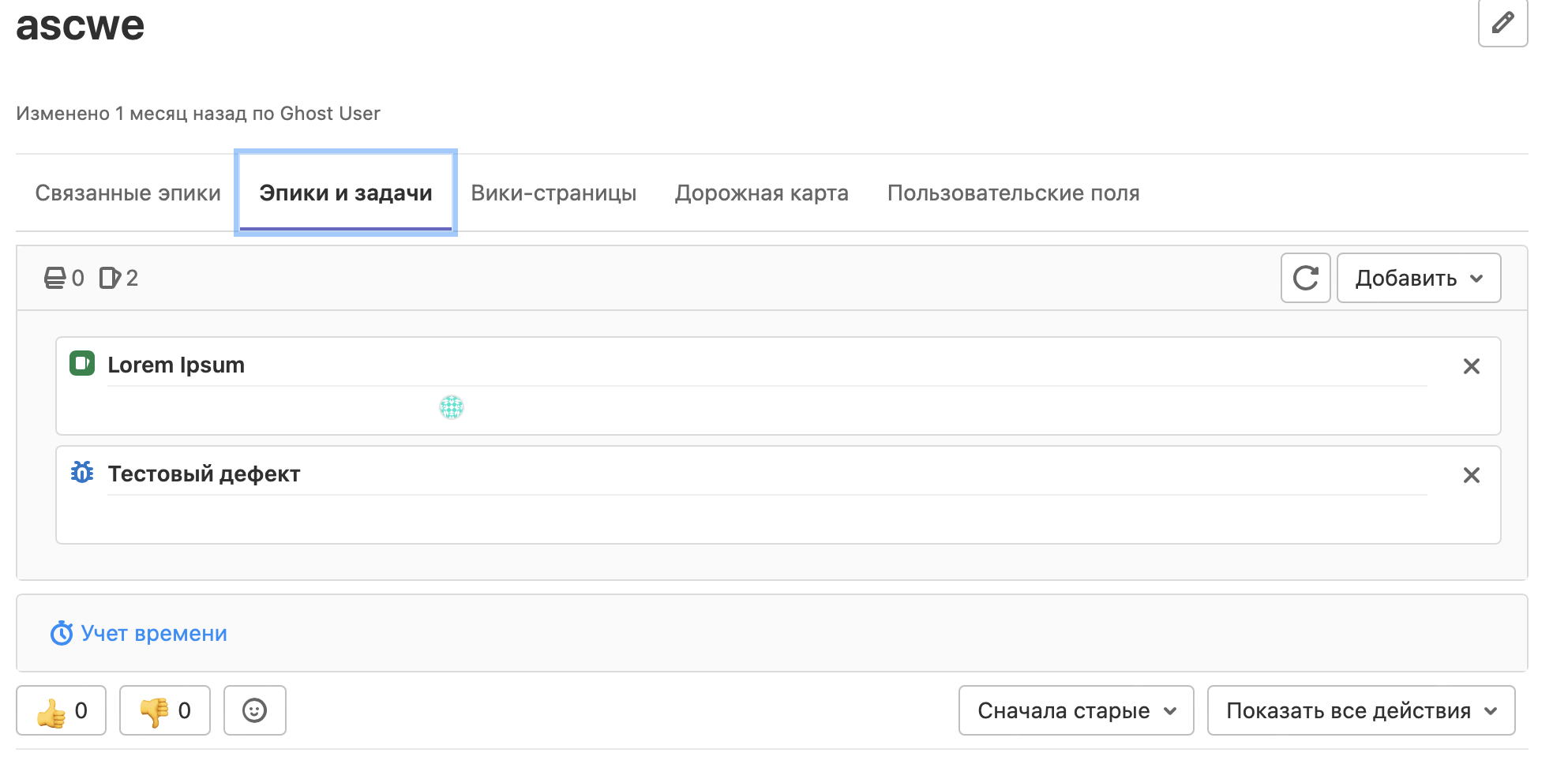This screenshot has height=764, width=1568.
Task: Click the Lorem Ipsum issue title
Action: click(x=175, y=364)
